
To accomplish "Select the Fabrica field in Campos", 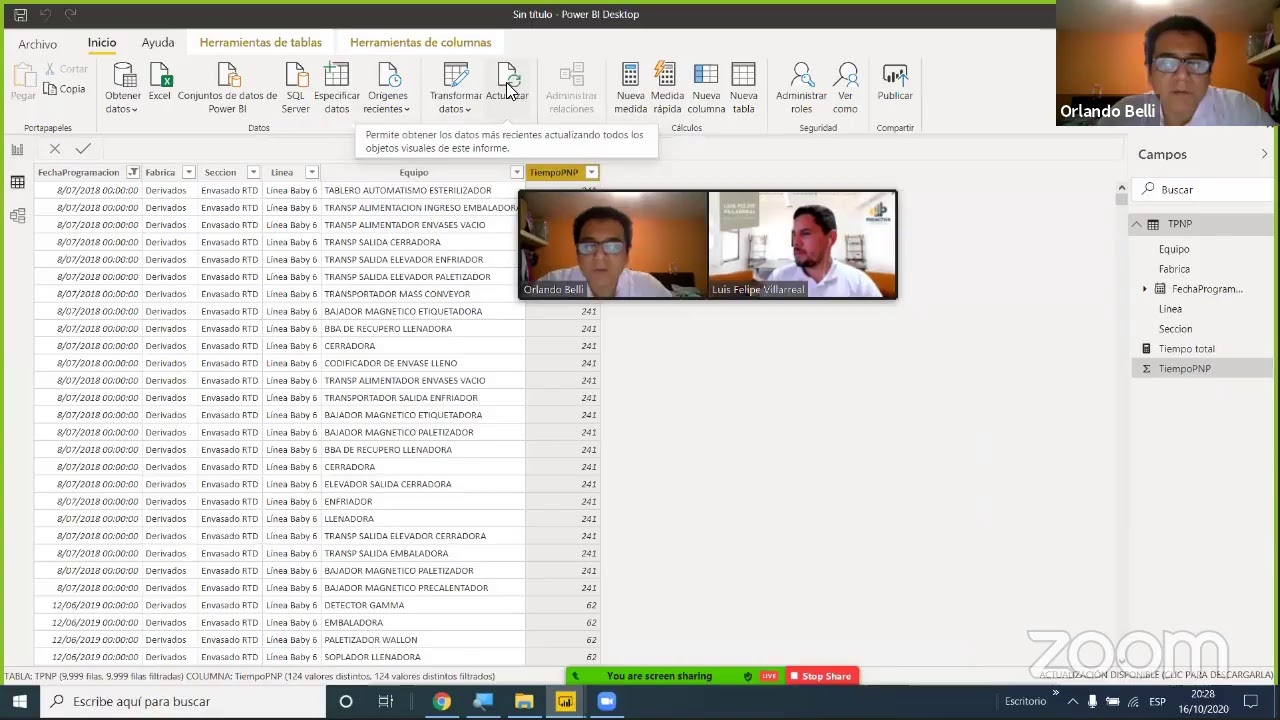I will pyautogui.click(x=1174, y=269).
